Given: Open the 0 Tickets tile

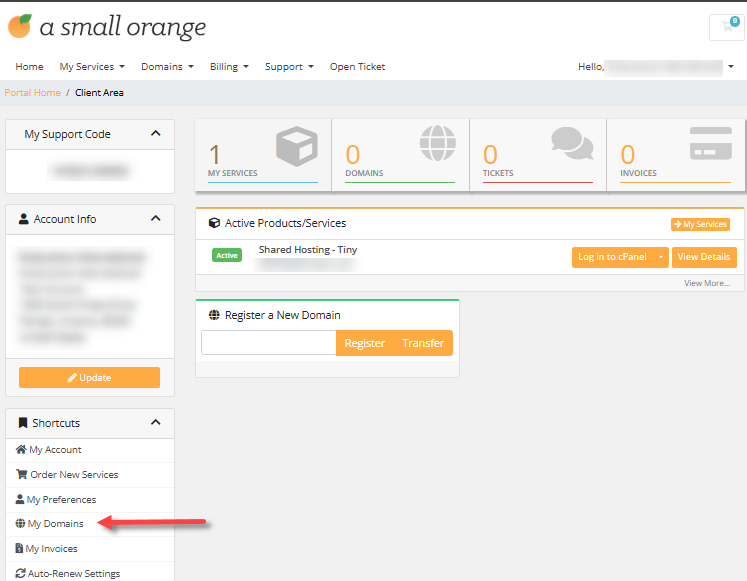Looking at the screenshot, I should click(538, 155).
